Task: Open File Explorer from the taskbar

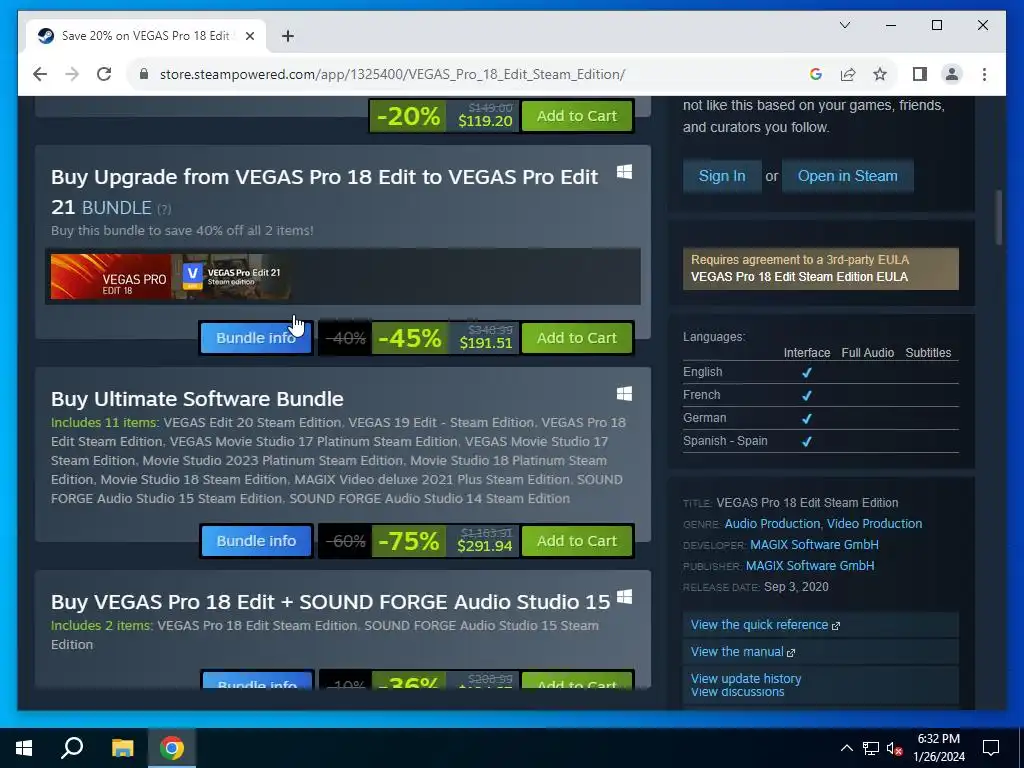Action: (x=122, y=748)
